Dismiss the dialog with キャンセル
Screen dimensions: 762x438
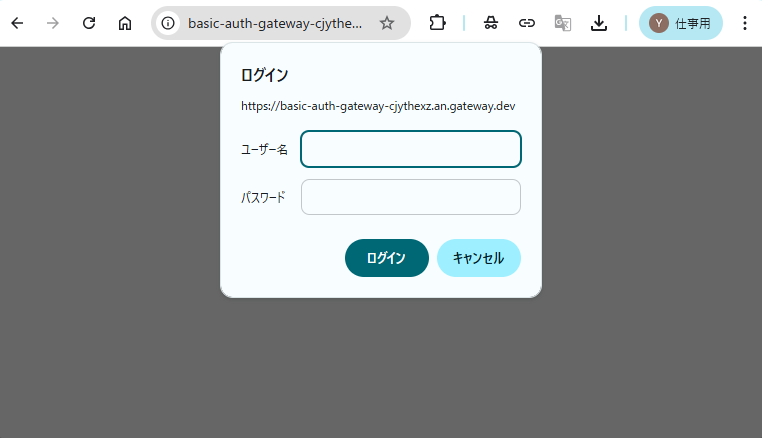[x=479, y=258]
